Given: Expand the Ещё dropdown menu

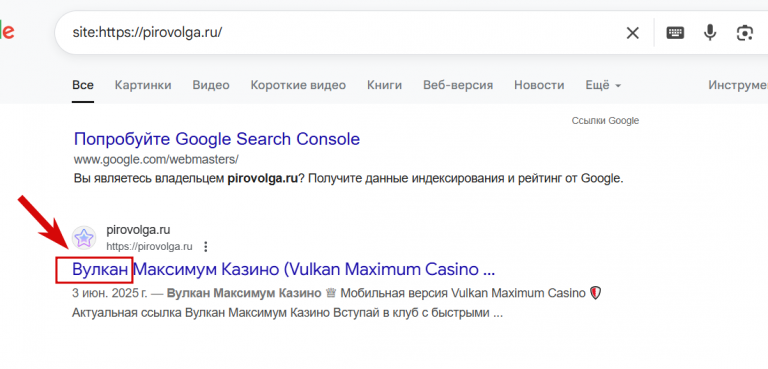Looking at the screenshot, I should click(x=603, y=85).
